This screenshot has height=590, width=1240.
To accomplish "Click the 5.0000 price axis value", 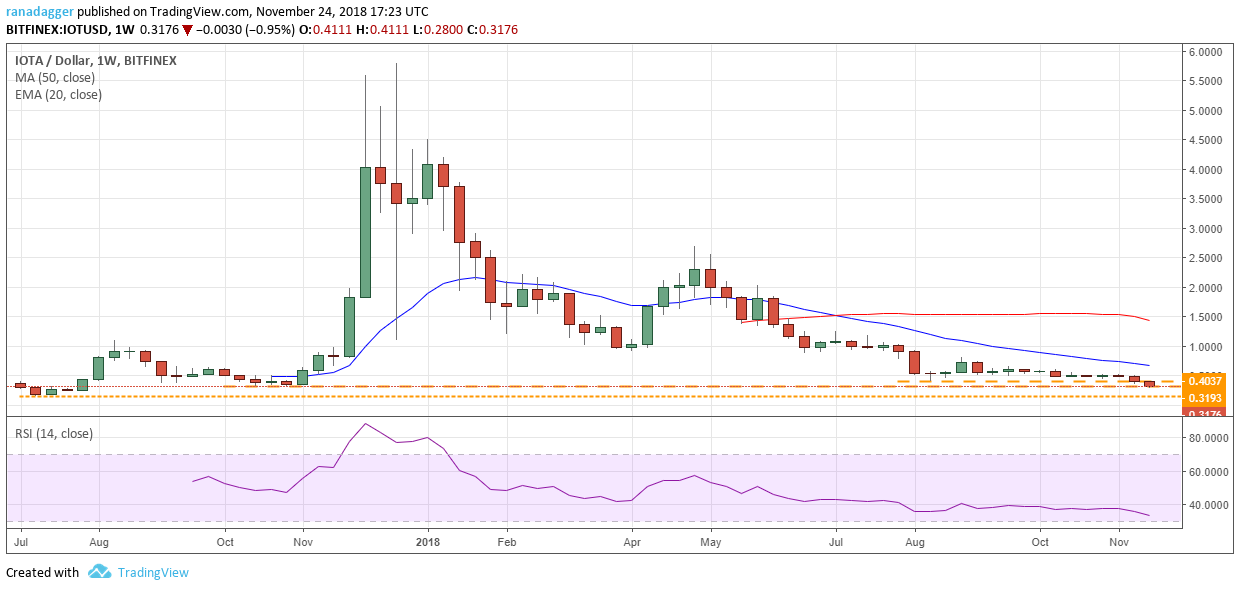I will click(1208, 111).
